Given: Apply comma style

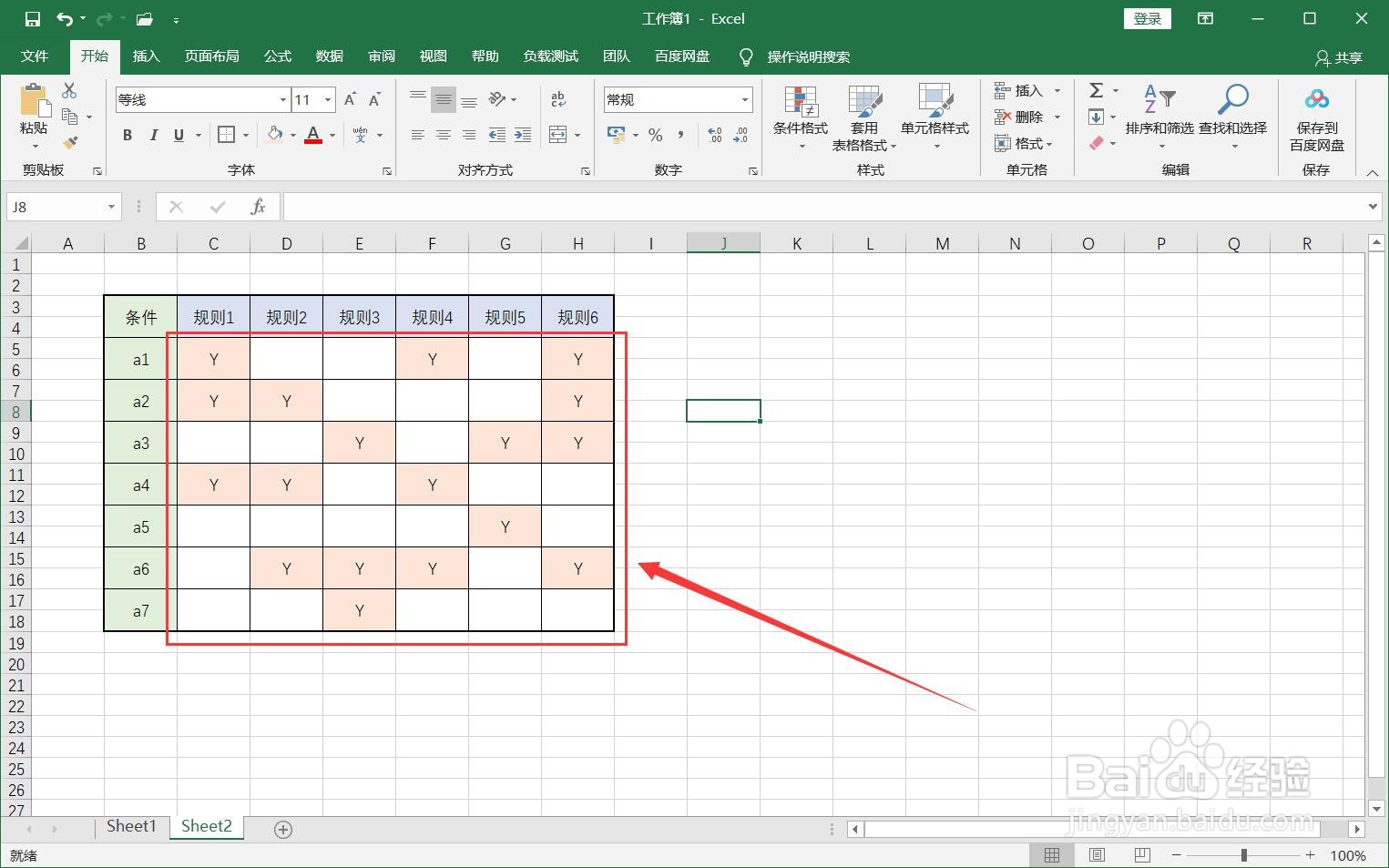Looking at the screenshot, I should [680, 135].
